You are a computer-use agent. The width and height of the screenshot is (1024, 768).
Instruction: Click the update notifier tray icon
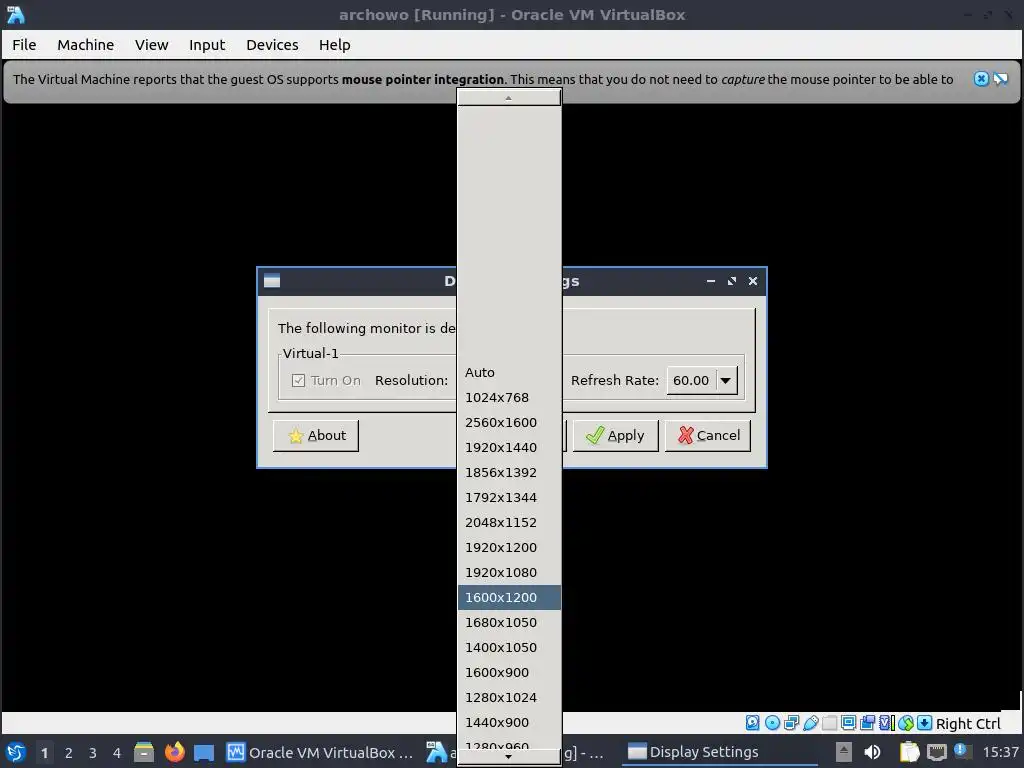(963, 751)
